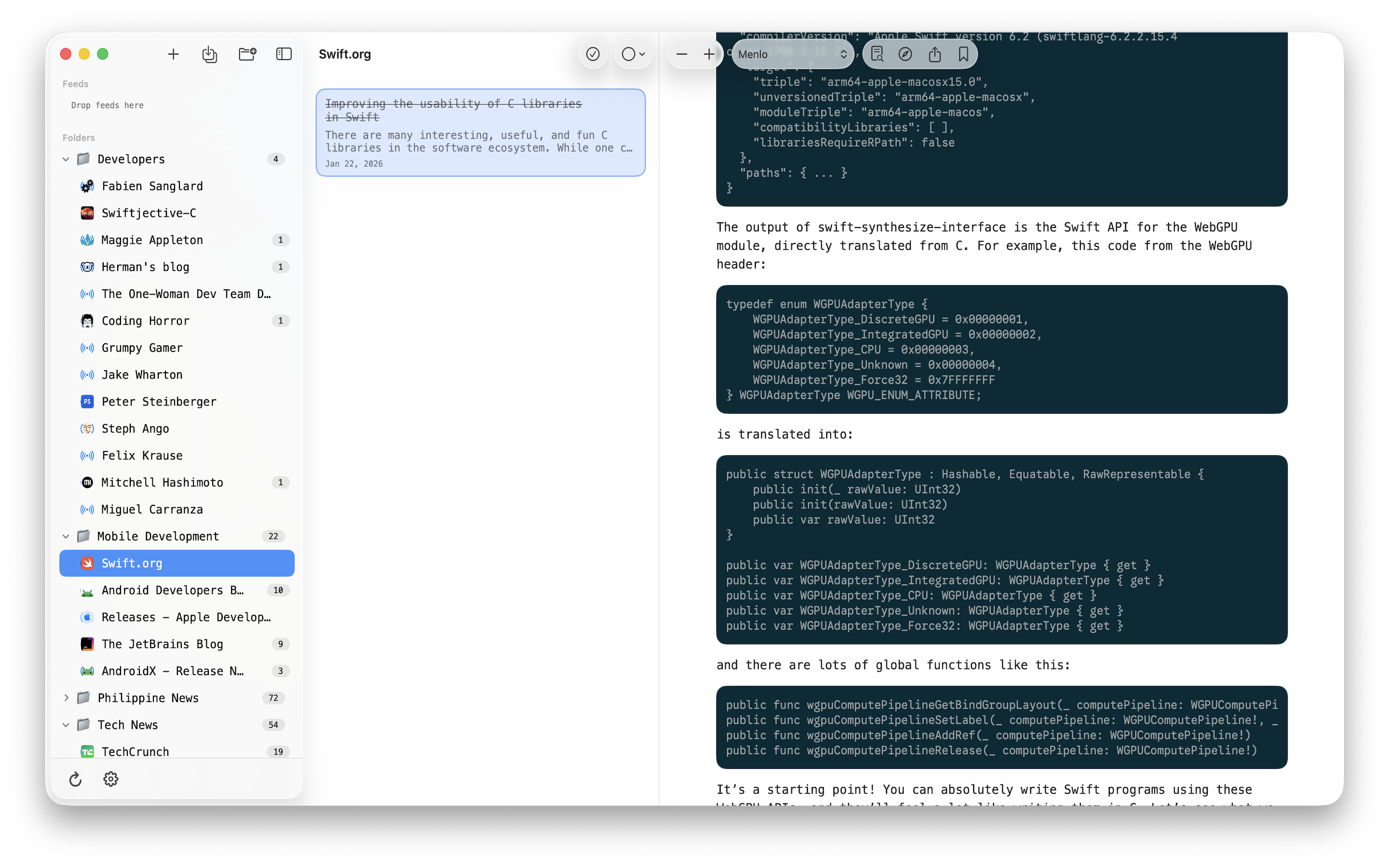Open the article in browser via compass icon
Image resolution: width=1389 pixels, height=868 pixels.
click(906, 54)
